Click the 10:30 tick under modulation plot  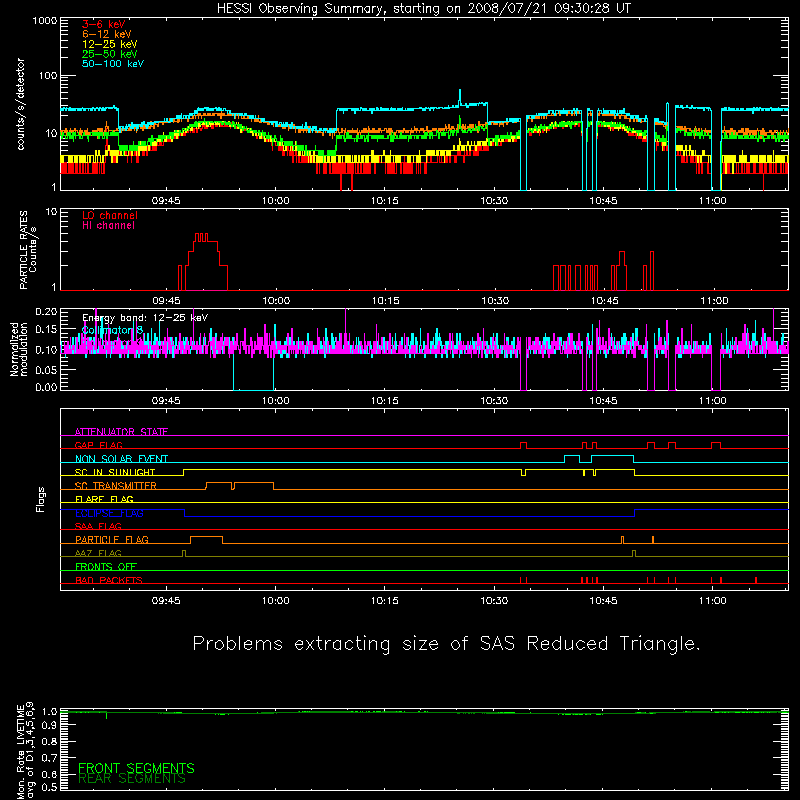494,401
